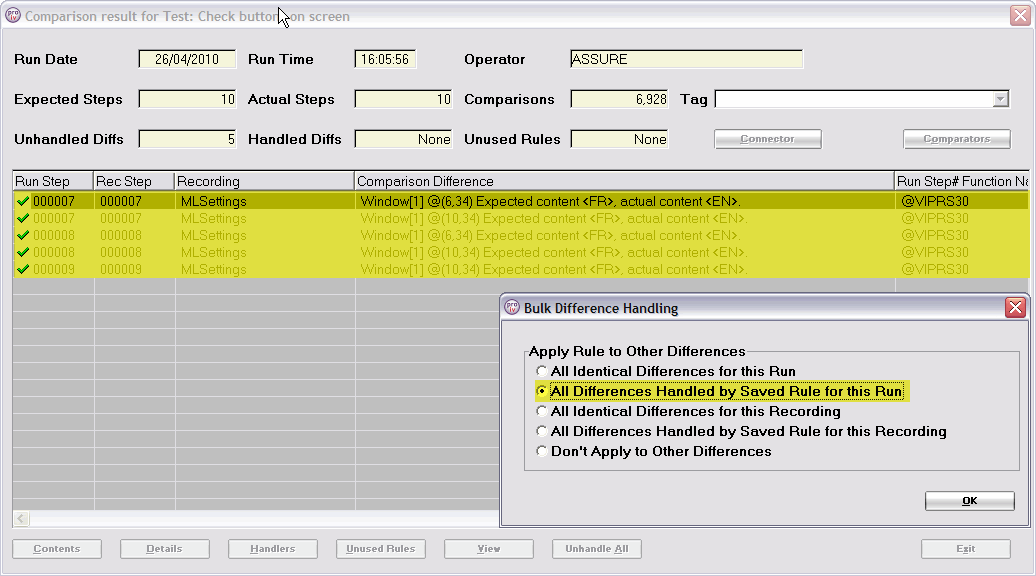Confirm Bulk Difference Handling with OK
This screenshot has width=1036, height=576.
(969, 501)
